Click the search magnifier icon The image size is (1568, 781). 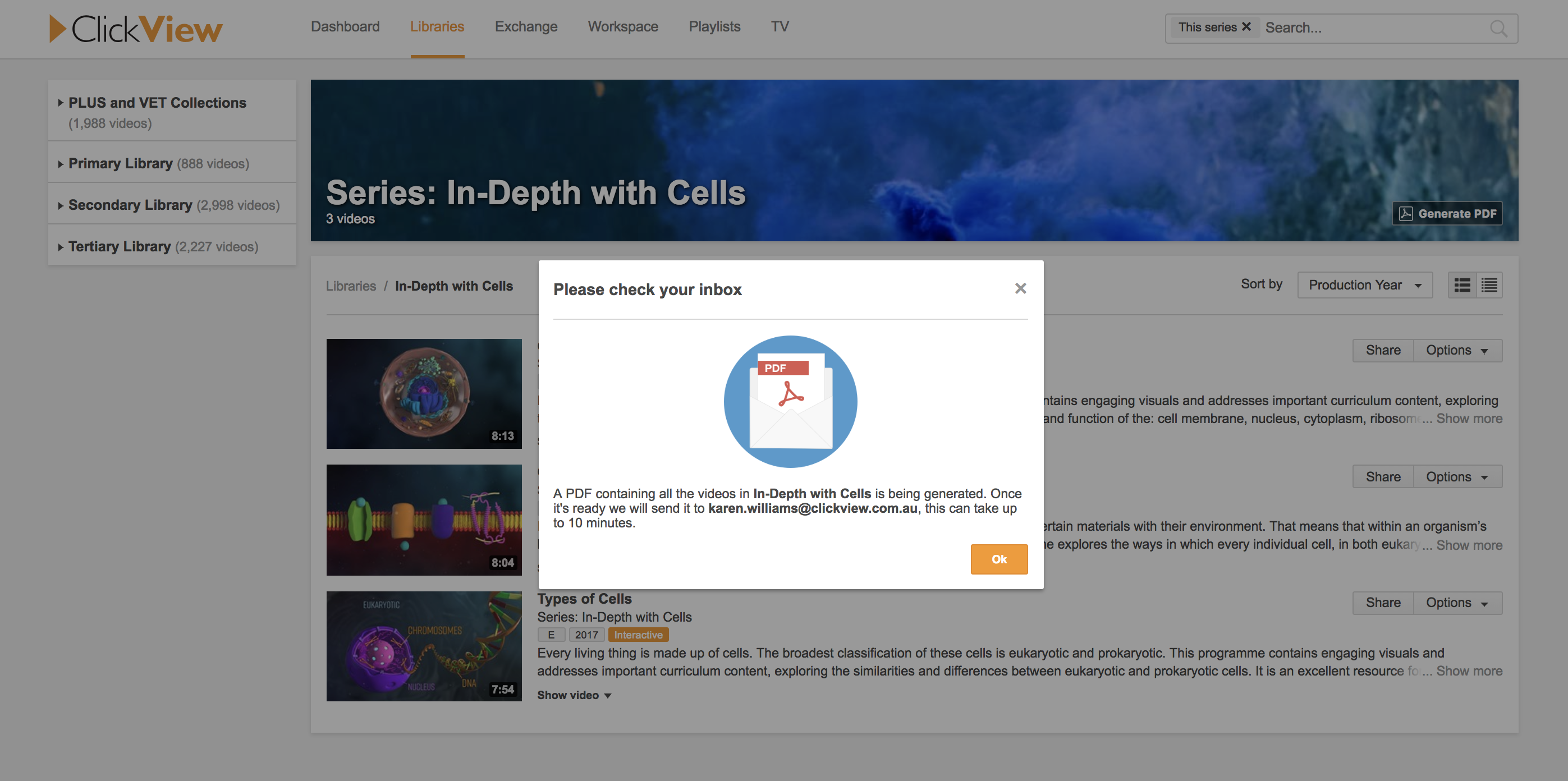tap(1498, 28)
